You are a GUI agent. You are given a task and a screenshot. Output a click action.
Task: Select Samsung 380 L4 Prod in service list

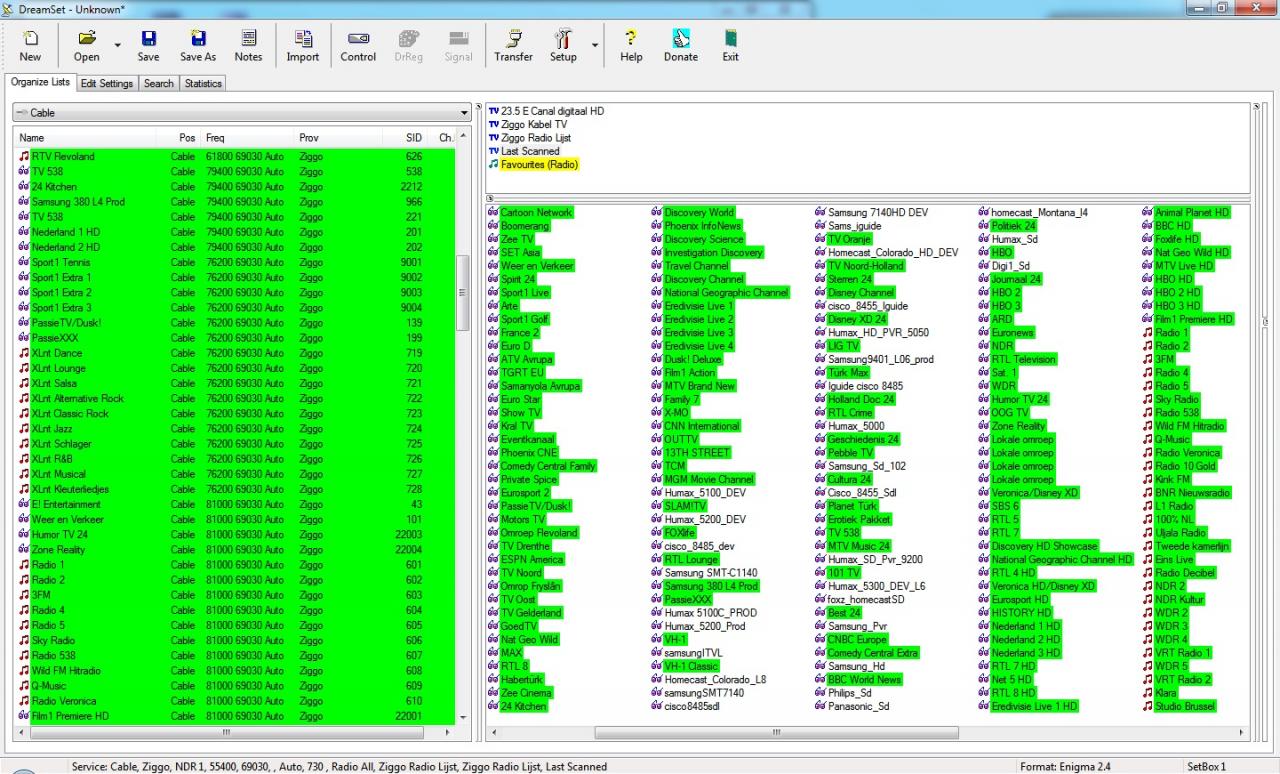[235, 202]
